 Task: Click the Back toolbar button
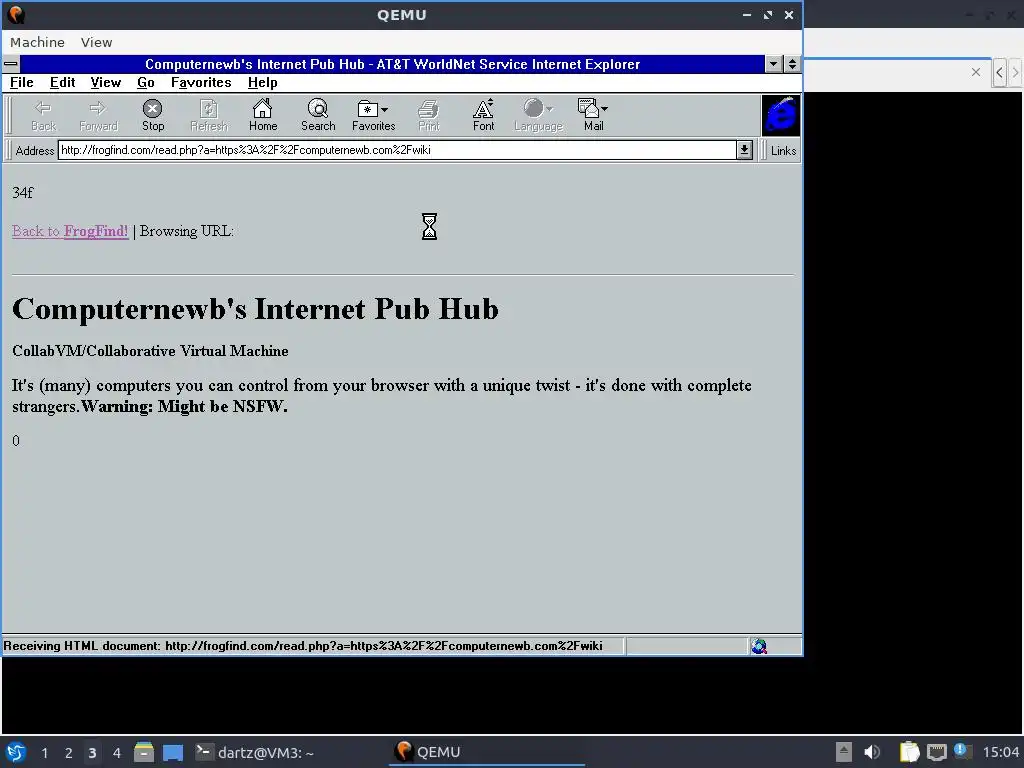pos(43,116)
